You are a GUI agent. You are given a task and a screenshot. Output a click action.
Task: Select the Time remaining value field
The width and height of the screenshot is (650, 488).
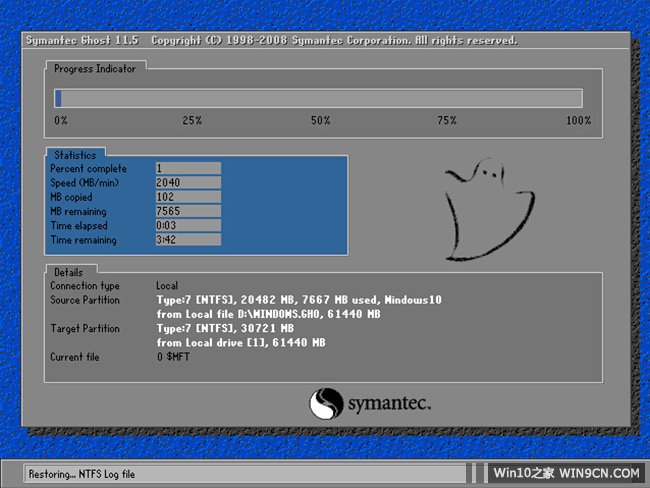(187, 240)
